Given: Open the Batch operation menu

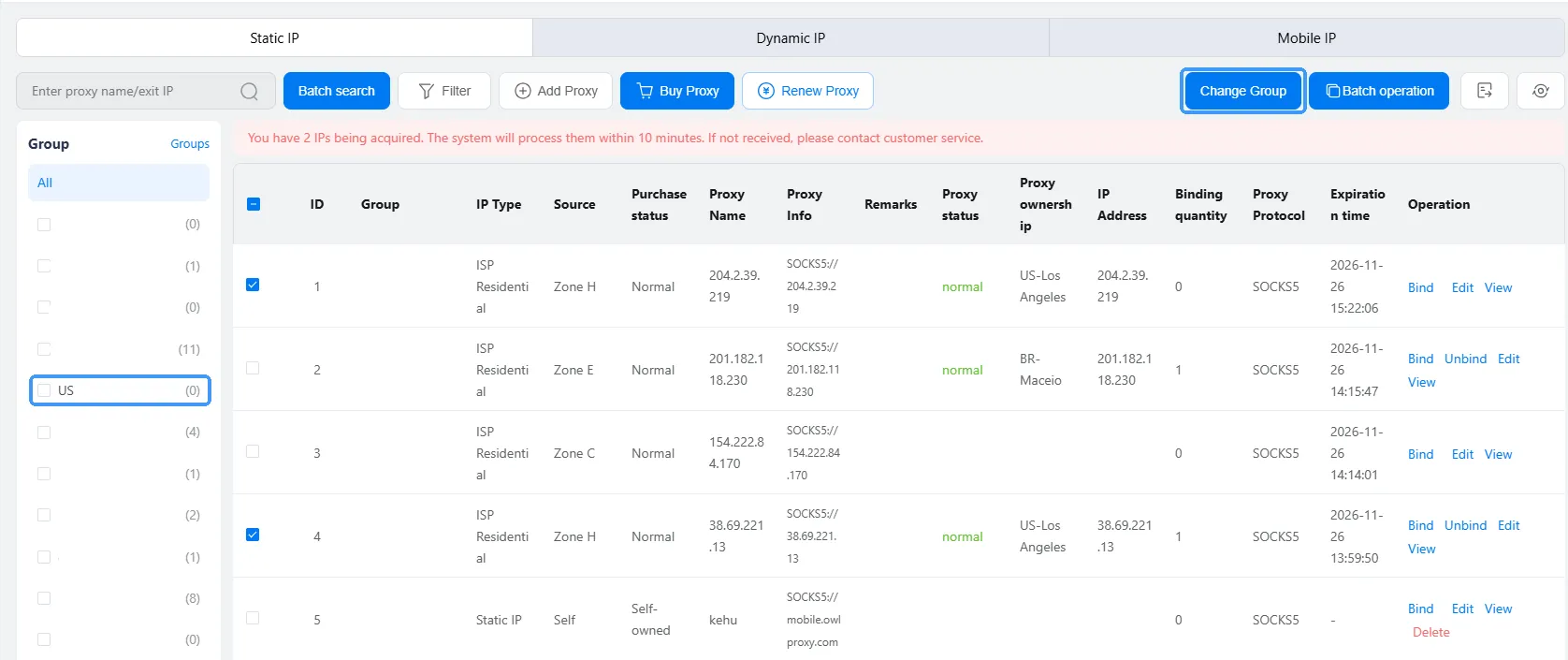Looking at the screenshot, I should 1379,91.
